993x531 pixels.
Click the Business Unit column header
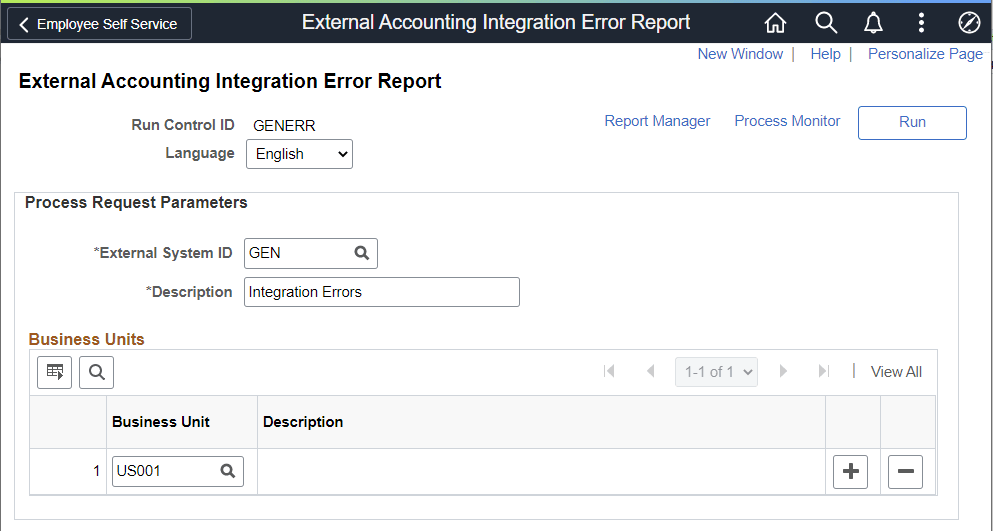click(x=161, y=422)
